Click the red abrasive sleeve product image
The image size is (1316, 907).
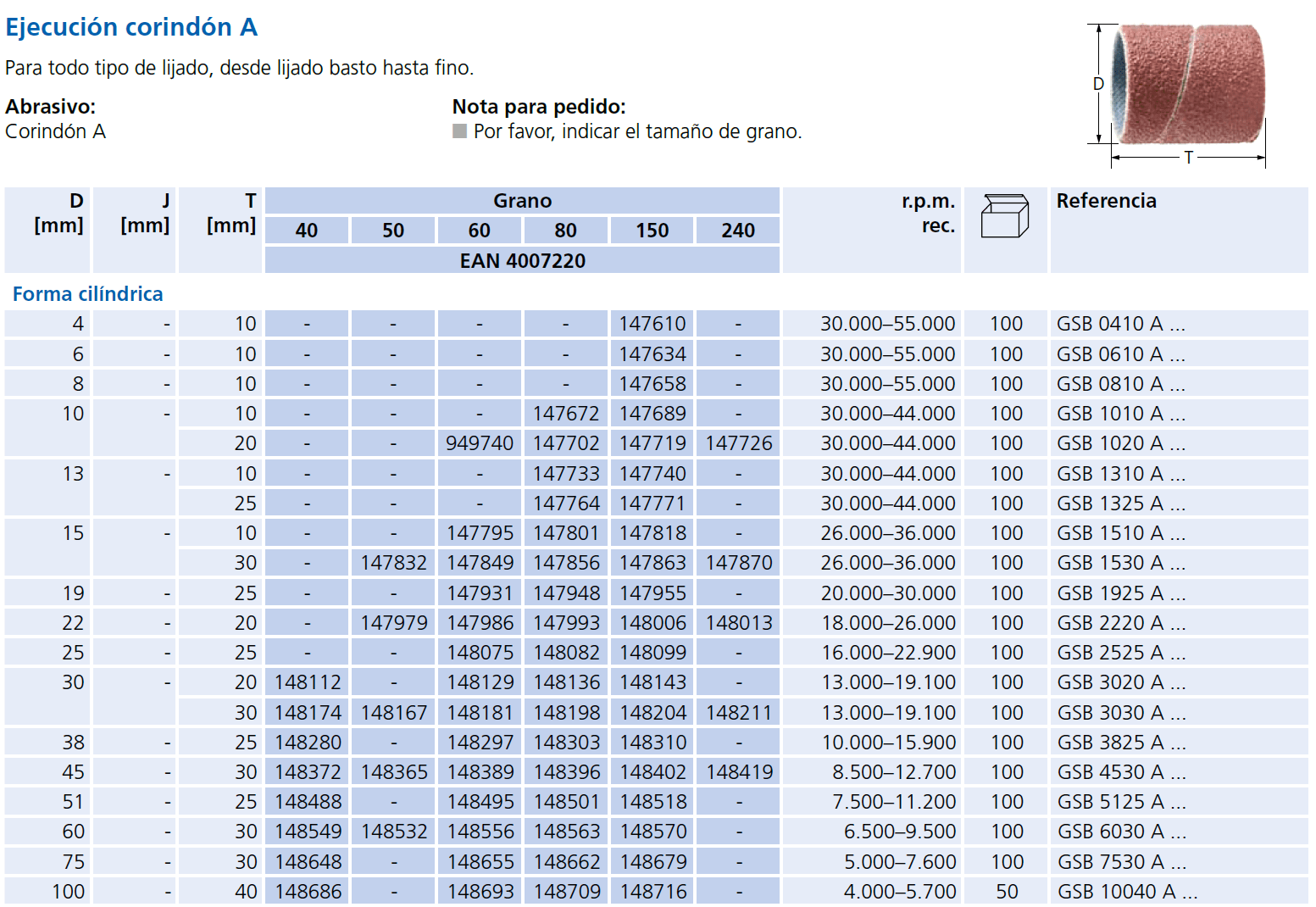1188,85
